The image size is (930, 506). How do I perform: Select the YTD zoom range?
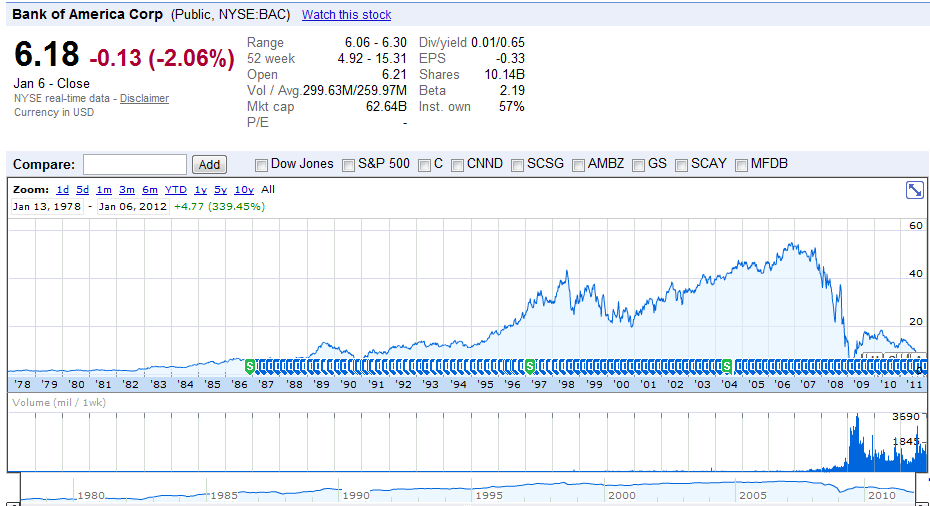176,190
